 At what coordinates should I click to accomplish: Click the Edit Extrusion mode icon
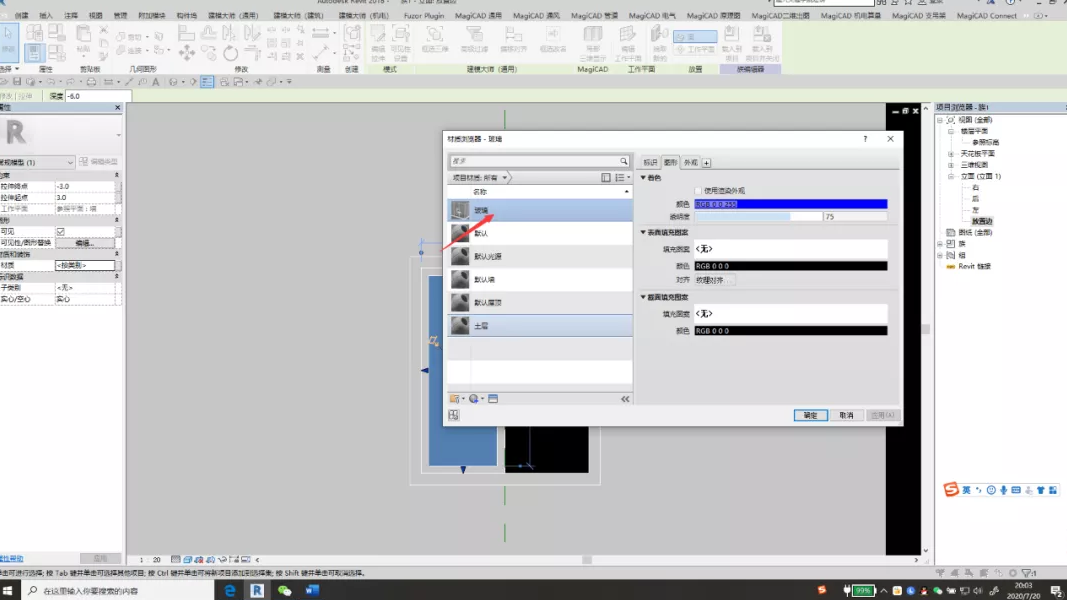(x=378, y=42)
